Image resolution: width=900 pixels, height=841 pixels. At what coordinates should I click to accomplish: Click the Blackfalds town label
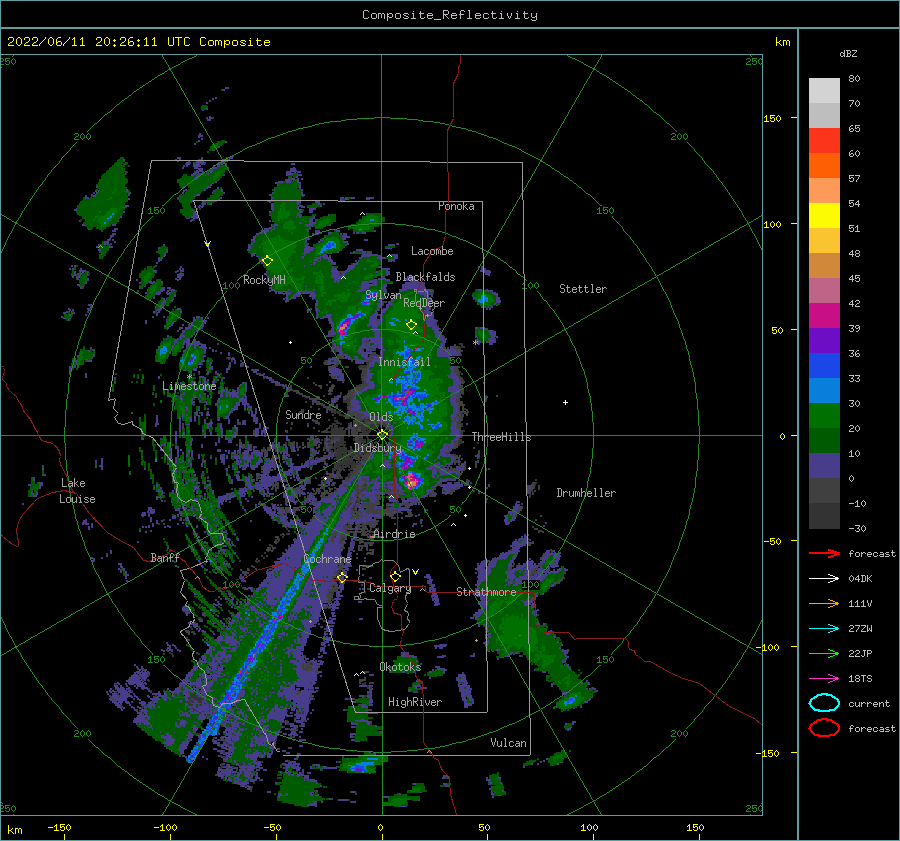(425, 277)
